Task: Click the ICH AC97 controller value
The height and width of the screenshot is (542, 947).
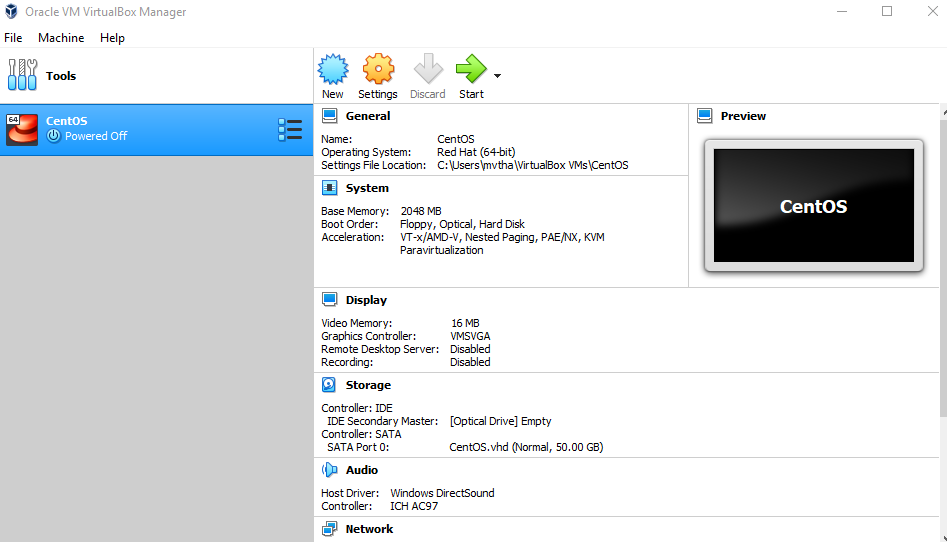Action: coord(414,506)
